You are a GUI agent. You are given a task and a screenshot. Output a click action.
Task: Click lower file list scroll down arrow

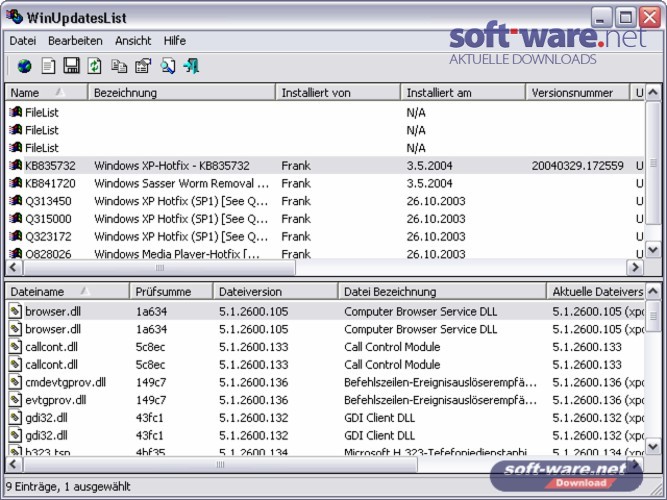(x=653, y=446)
